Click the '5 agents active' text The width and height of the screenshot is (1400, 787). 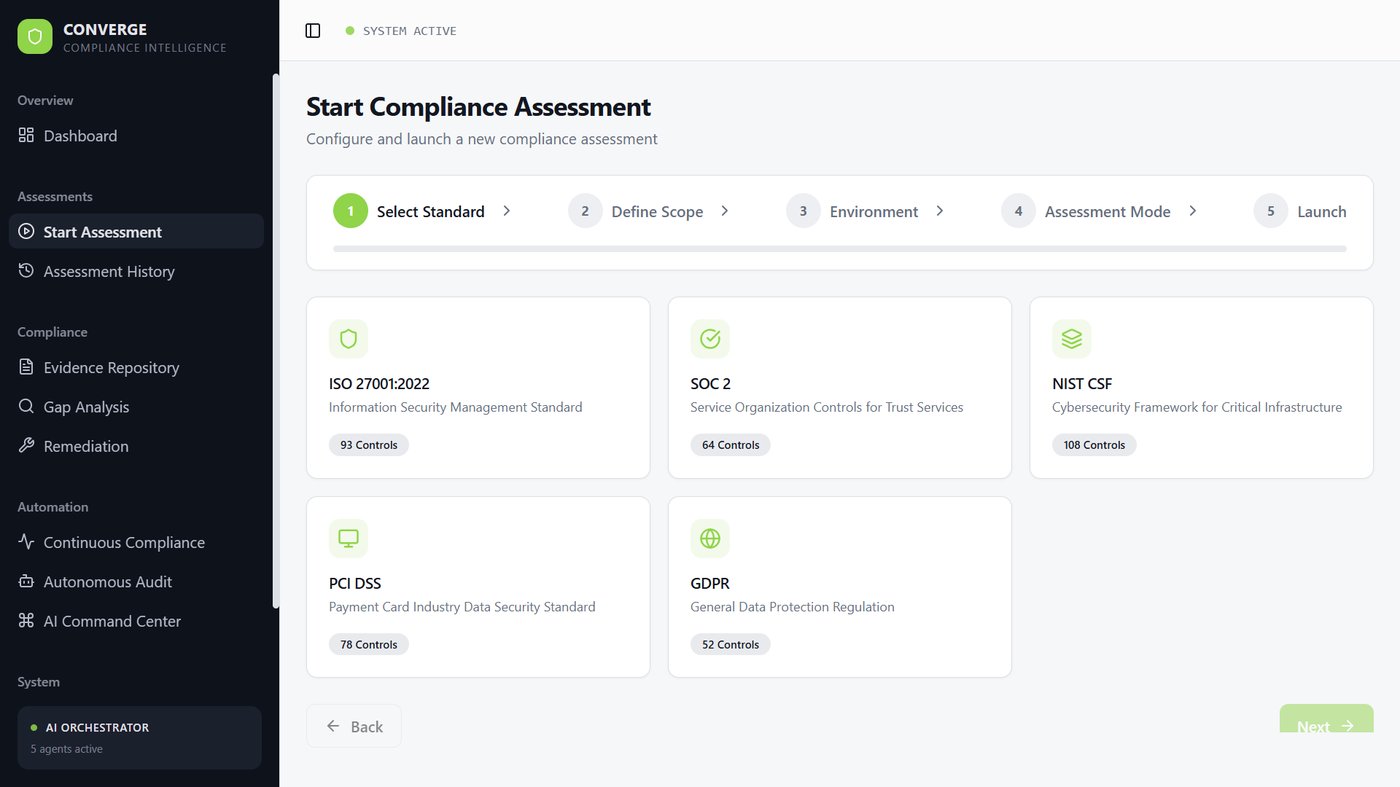point(66,749)
